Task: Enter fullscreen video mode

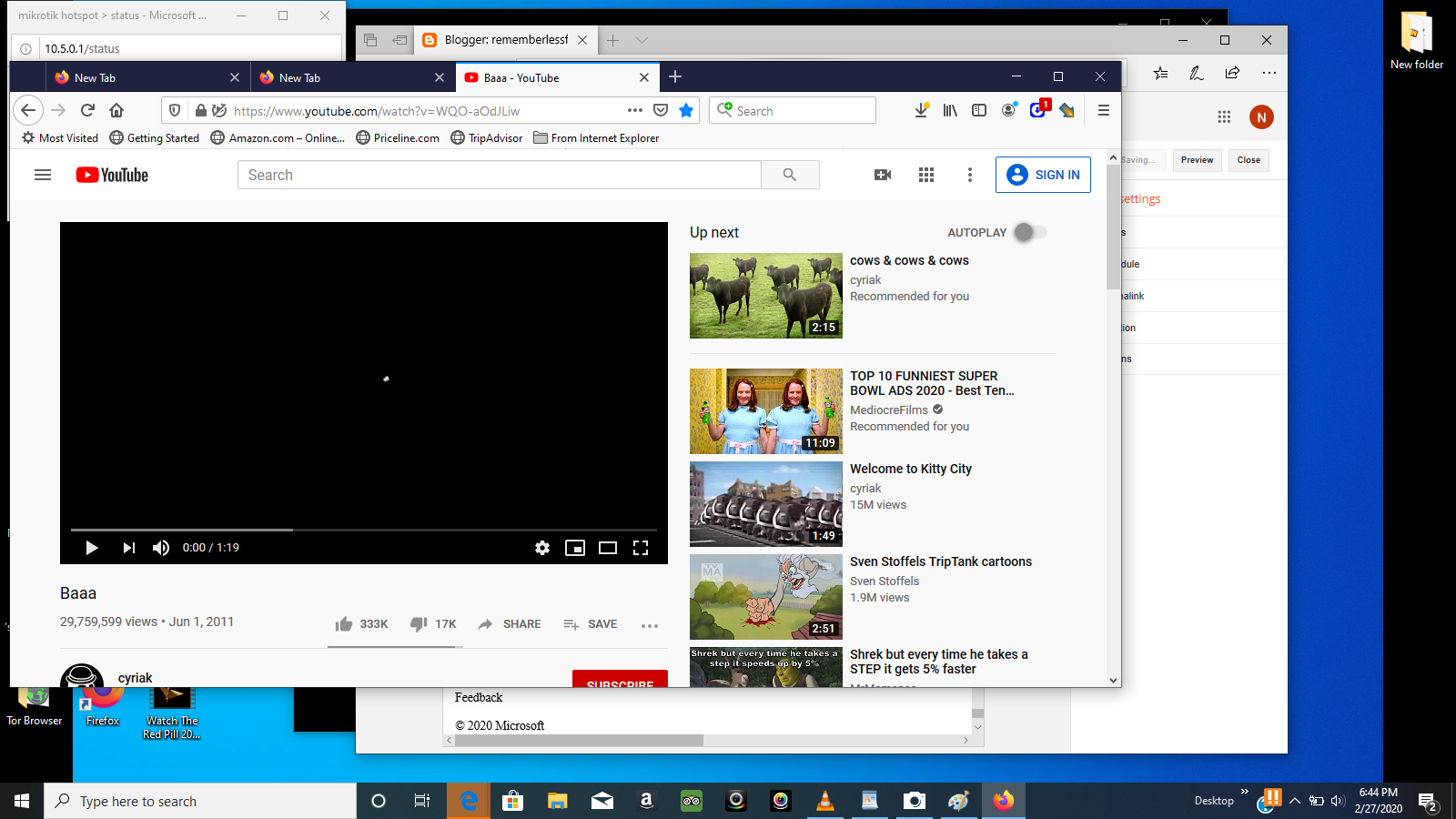Action: [641, 548]
